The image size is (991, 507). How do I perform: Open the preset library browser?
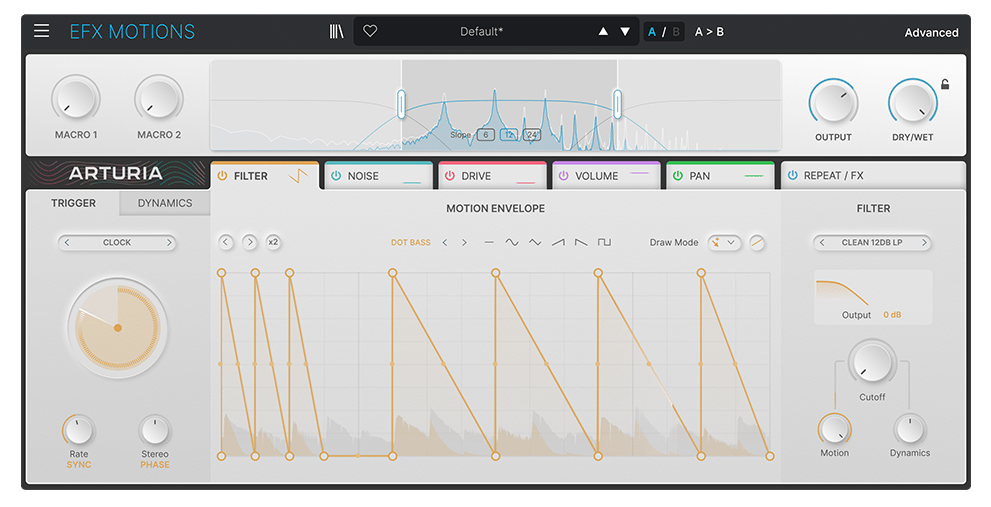click(x=336, y=31)
